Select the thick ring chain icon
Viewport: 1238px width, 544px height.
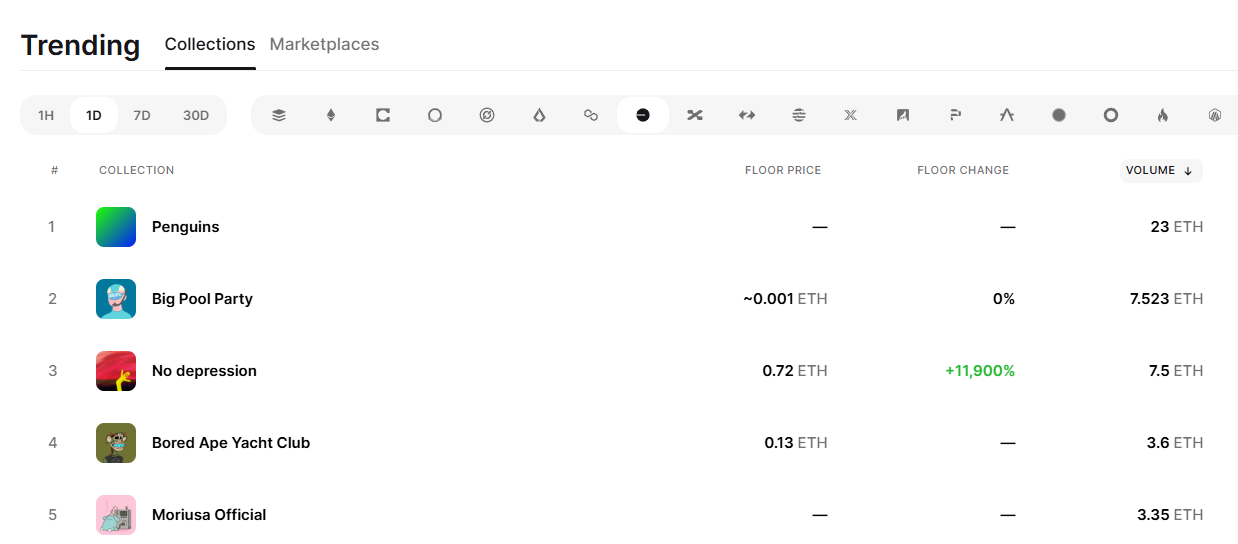pos(1111,115)
